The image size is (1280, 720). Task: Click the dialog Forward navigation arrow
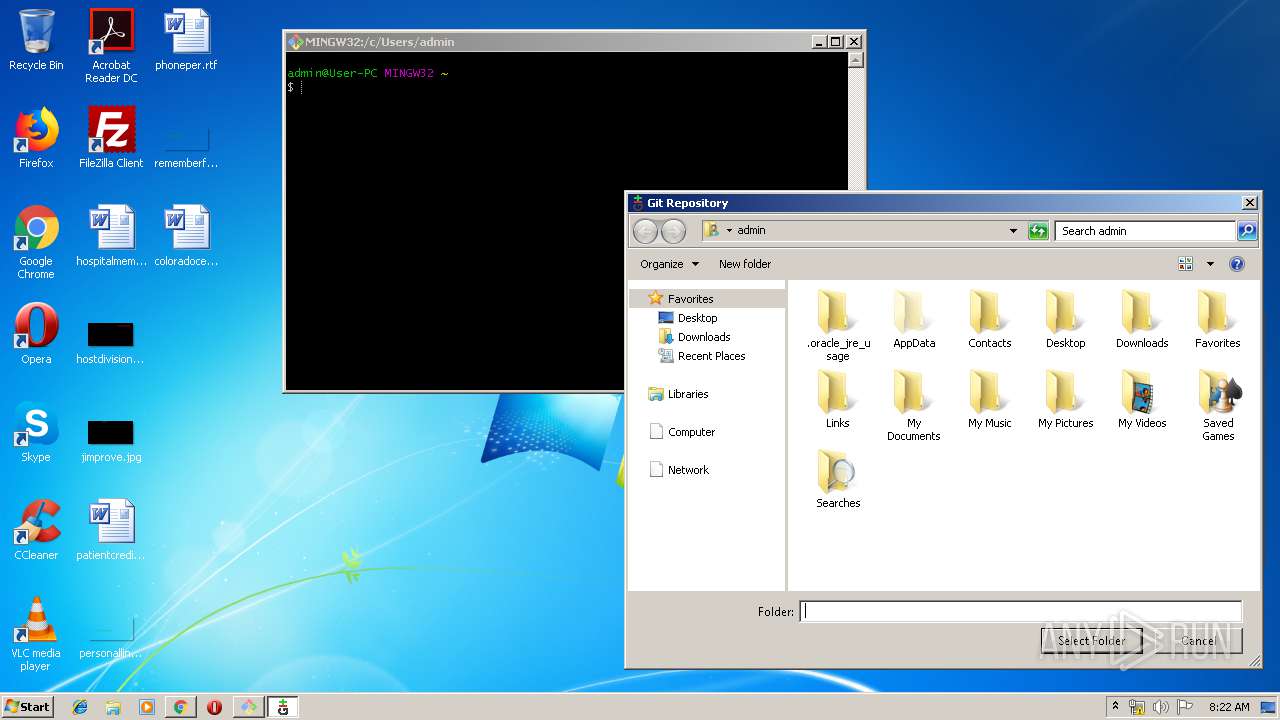(673, 231)
